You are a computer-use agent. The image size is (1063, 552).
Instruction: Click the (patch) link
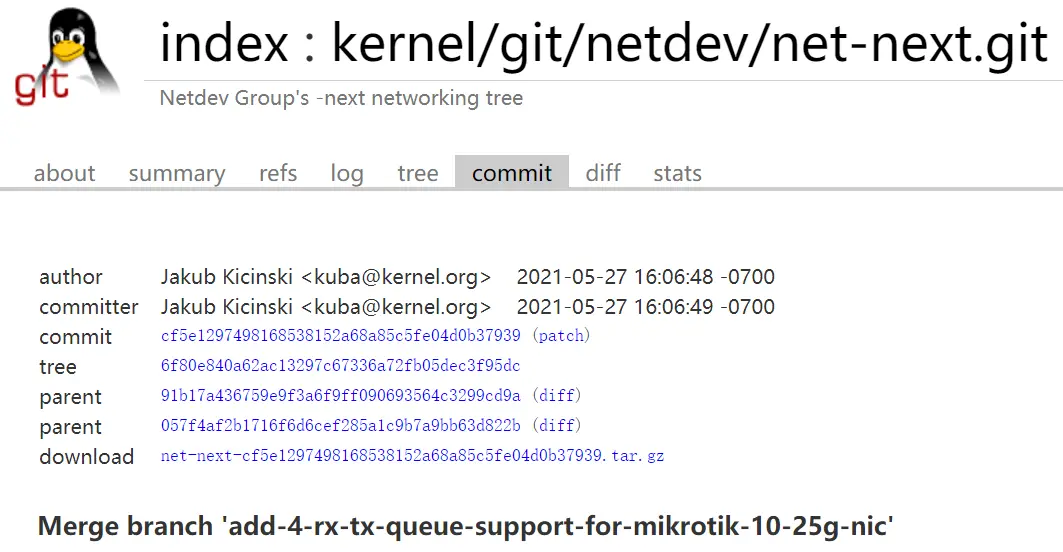point(561,336)
